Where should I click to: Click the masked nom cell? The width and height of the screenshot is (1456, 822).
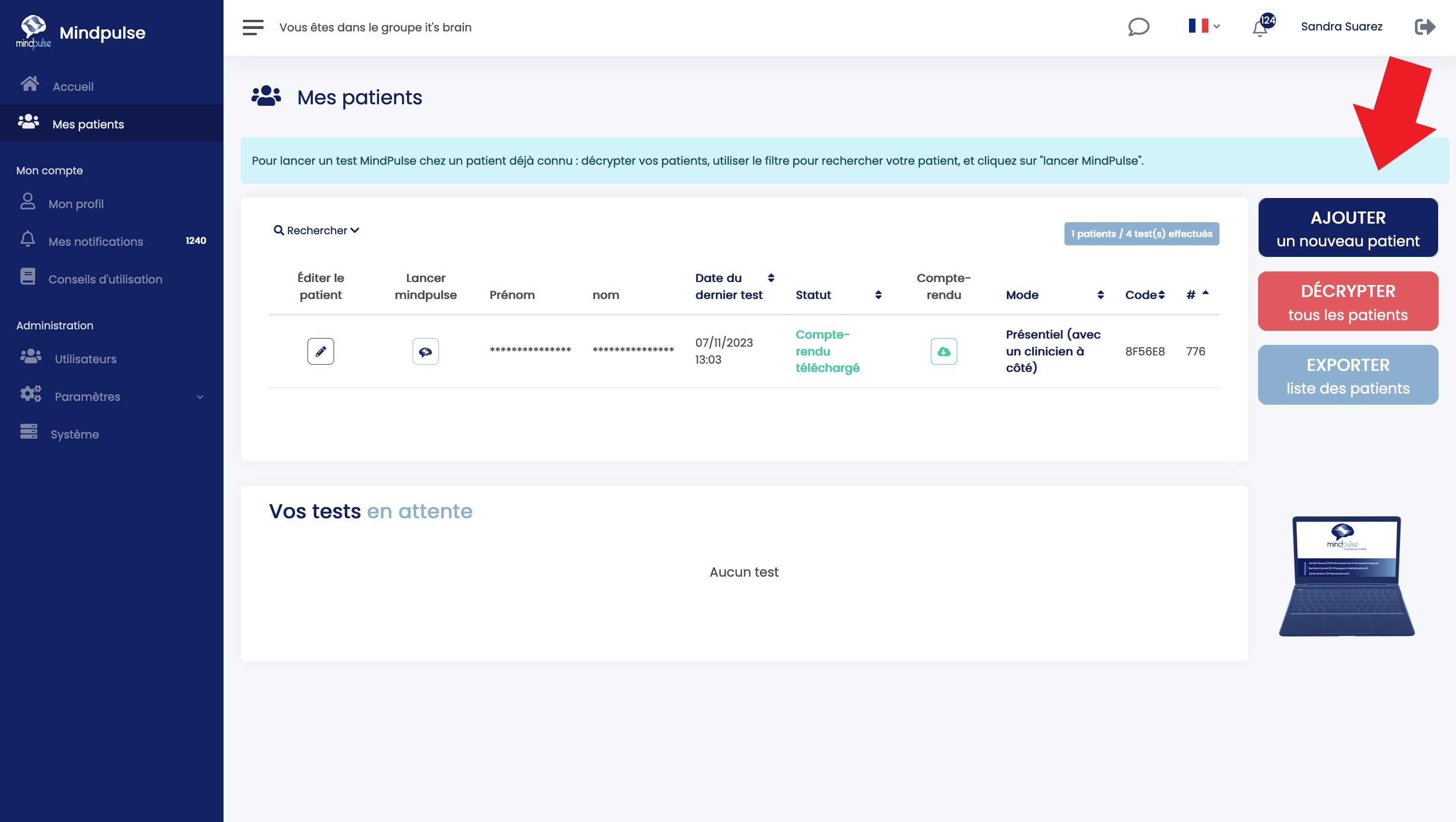tap(633, 351)
